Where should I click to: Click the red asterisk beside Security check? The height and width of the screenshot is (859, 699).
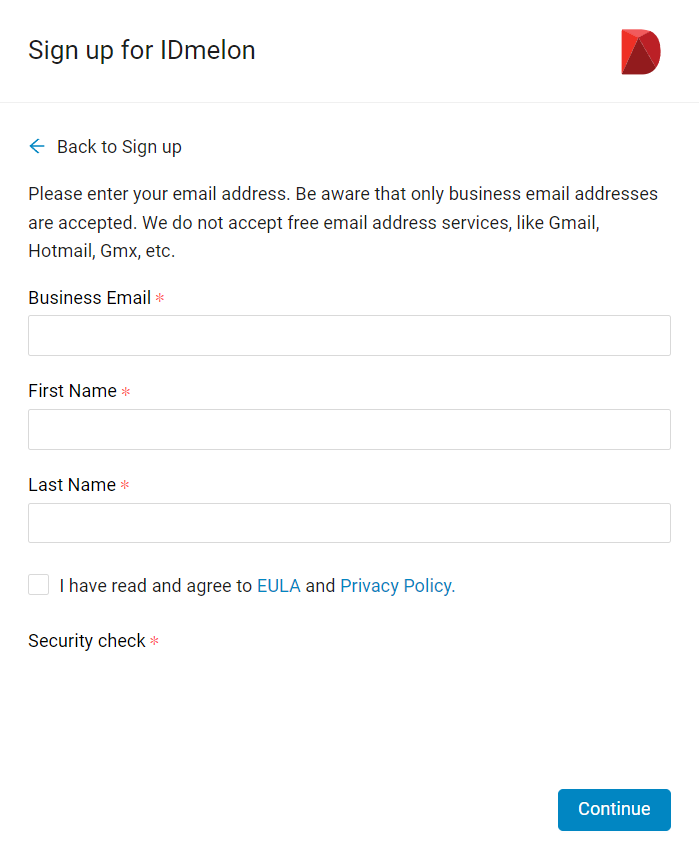coord(154,640)
